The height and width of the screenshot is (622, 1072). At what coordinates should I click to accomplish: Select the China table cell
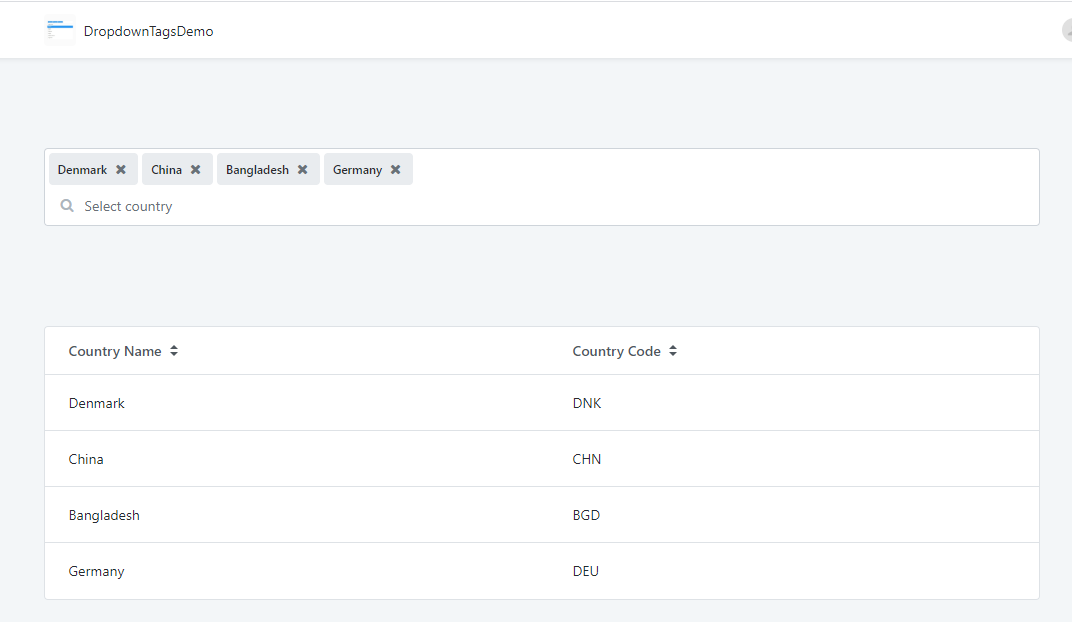[x=85, y=459]
